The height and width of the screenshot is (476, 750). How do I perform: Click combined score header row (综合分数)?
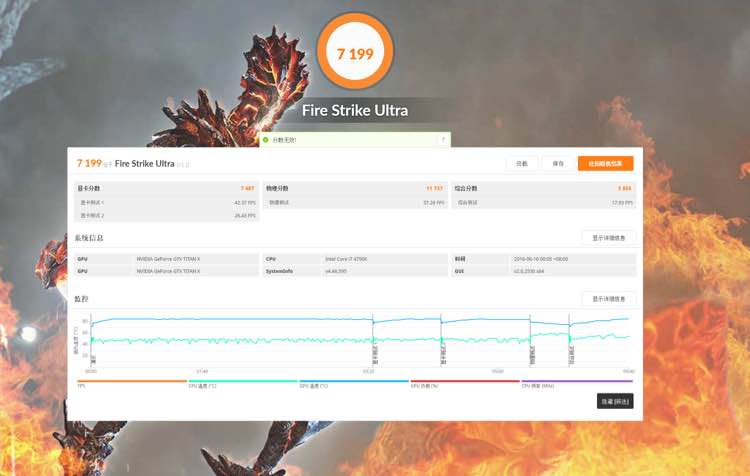tap(543, 188)
